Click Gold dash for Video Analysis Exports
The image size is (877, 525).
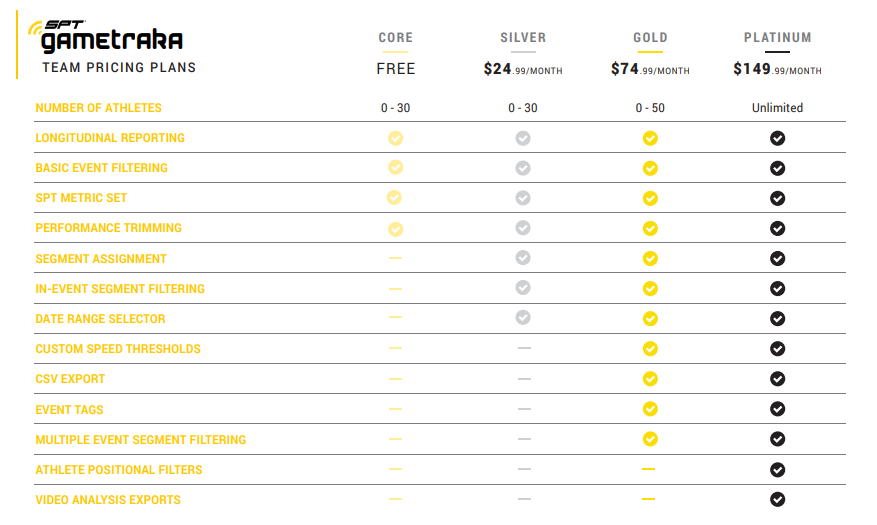point(648,499)
